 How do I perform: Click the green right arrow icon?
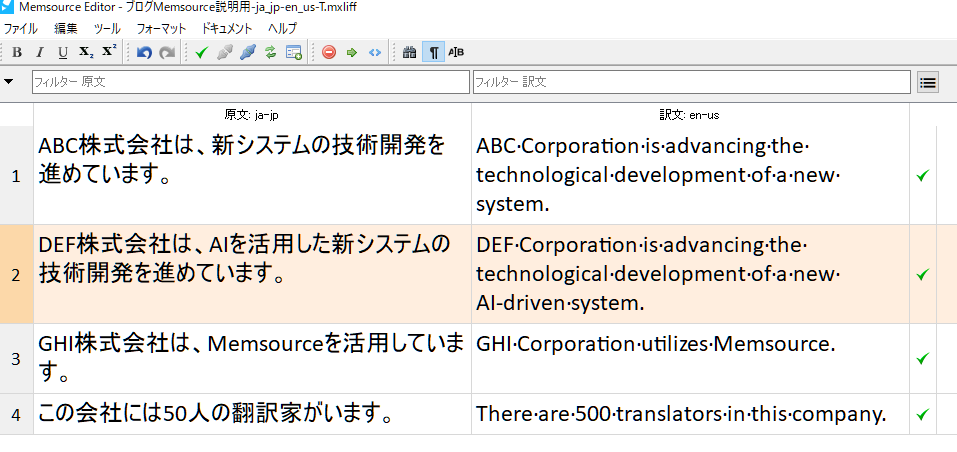coord(352,52)
